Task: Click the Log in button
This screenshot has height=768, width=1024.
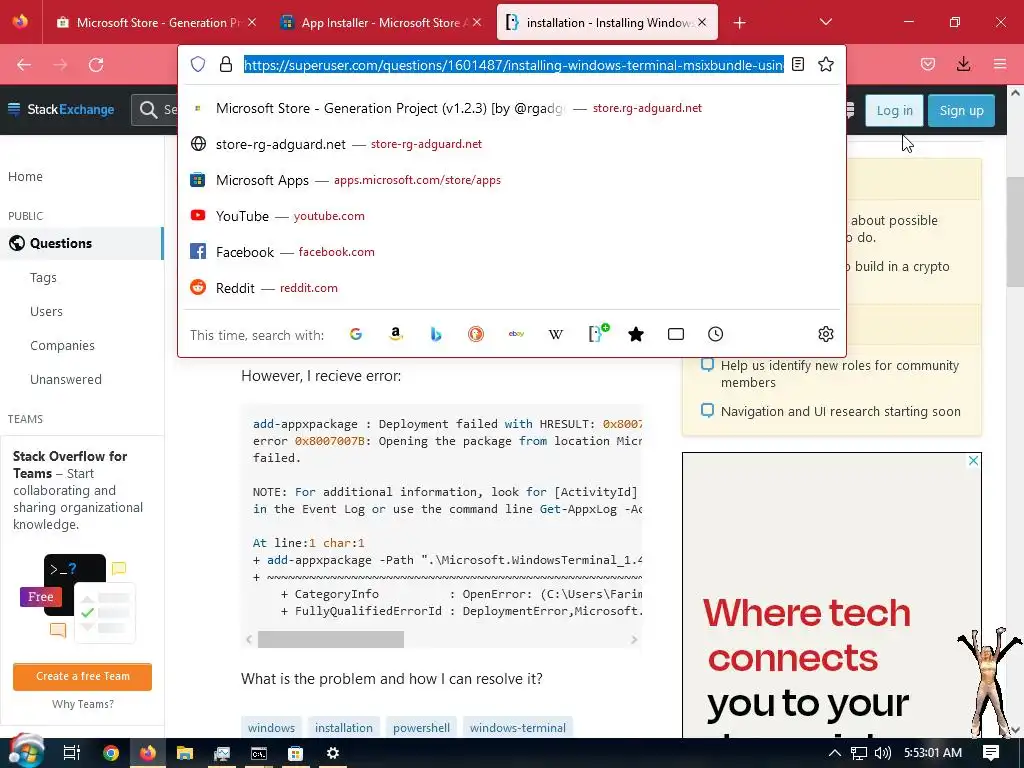Action: pos(894,110)
